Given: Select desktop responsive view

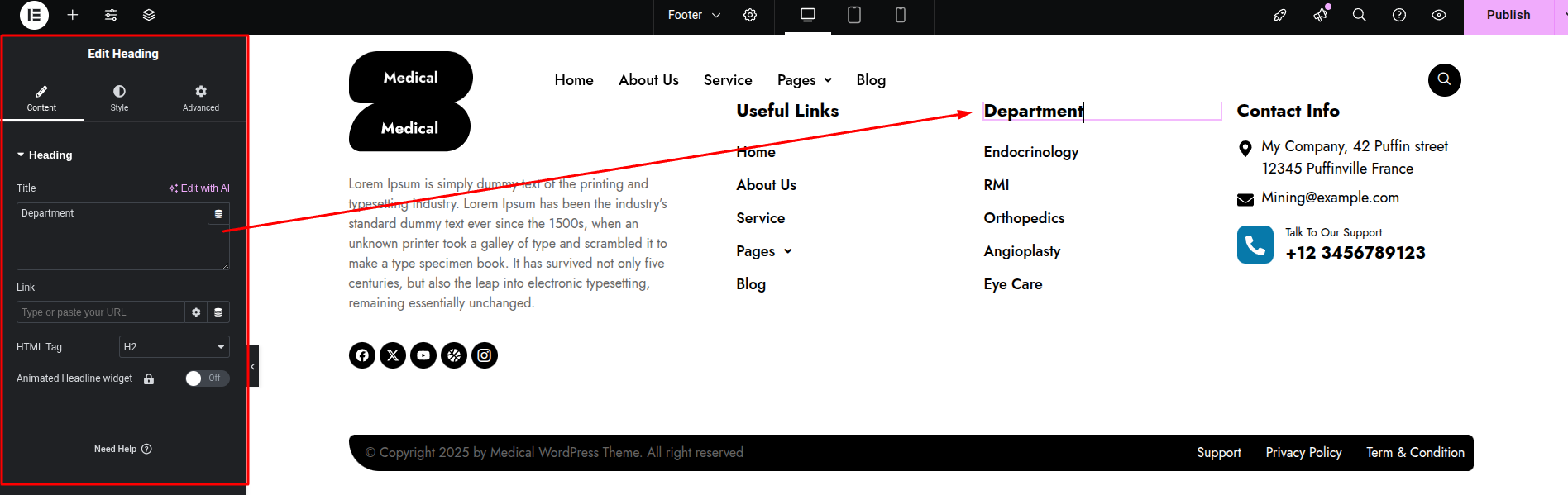Looking at the screenshot, I should (x=808, y=15).
